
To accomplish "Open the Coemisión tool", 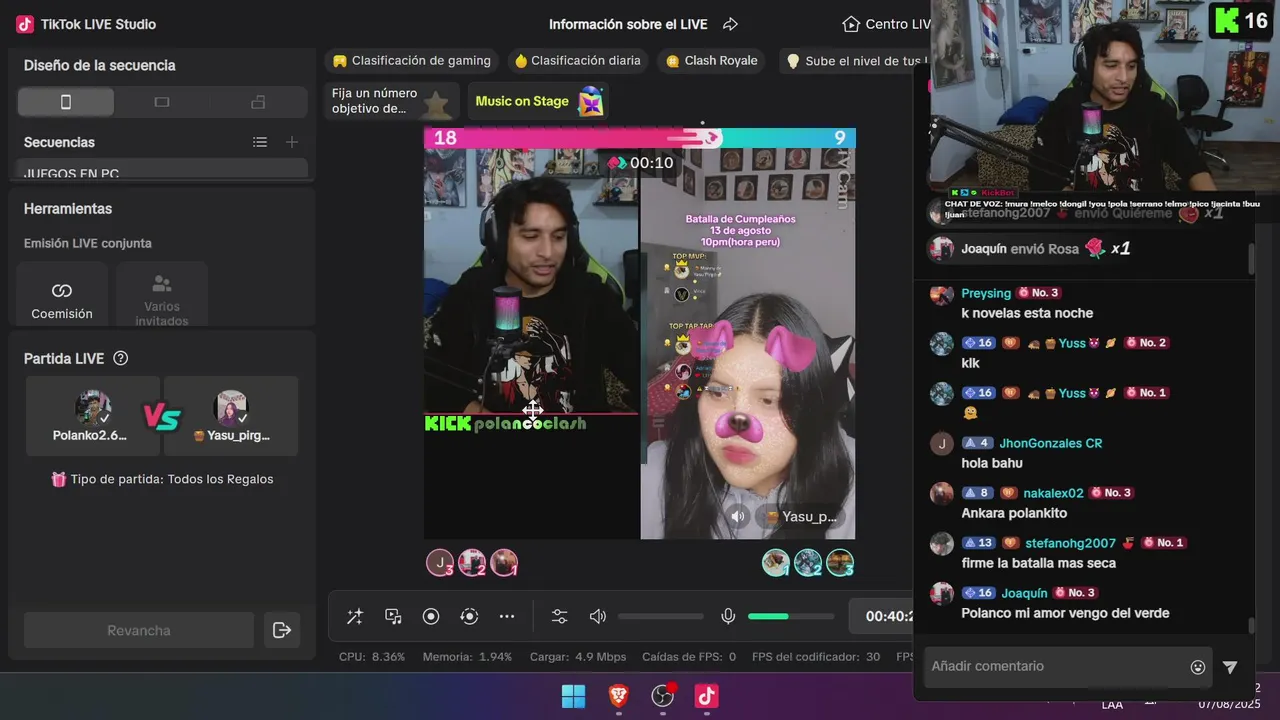I will coord(62,296).
